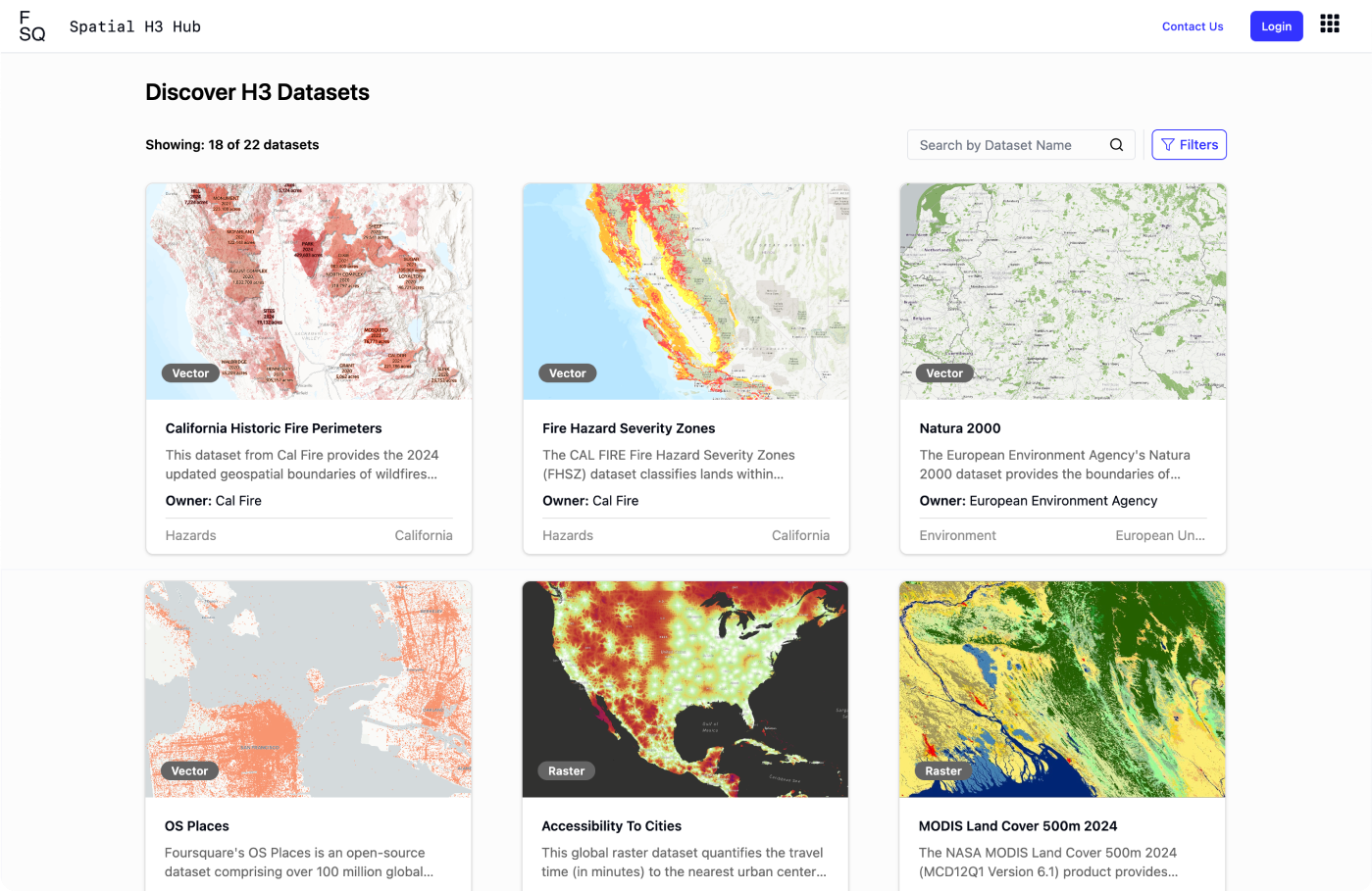Click the Vector badge on Natura 2000 card
Screen dimensions: 1372x891
[944, 372]
